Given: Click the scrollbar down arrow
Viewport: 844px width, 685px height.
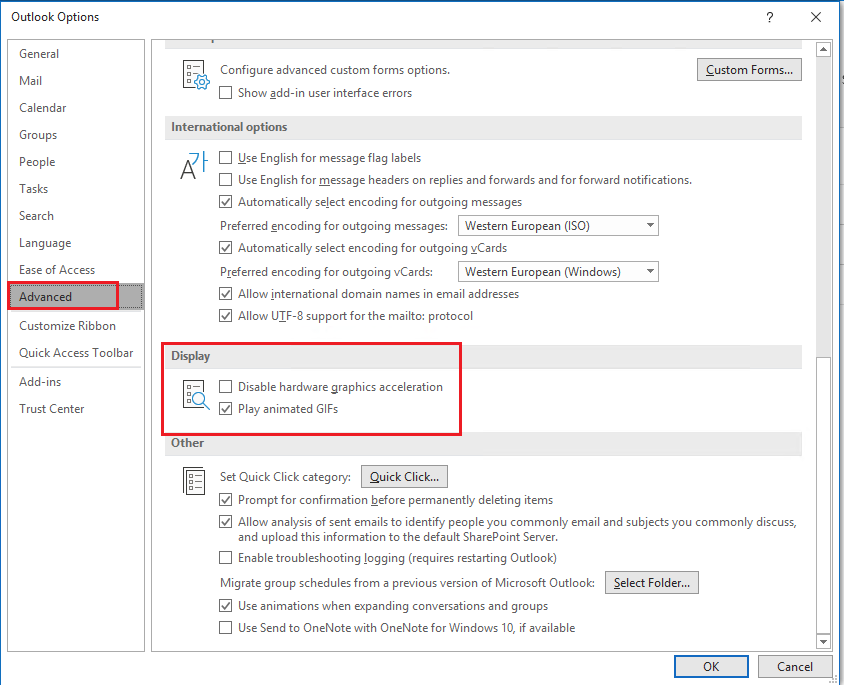Looking at the screenshot, I should coord(823,641).
